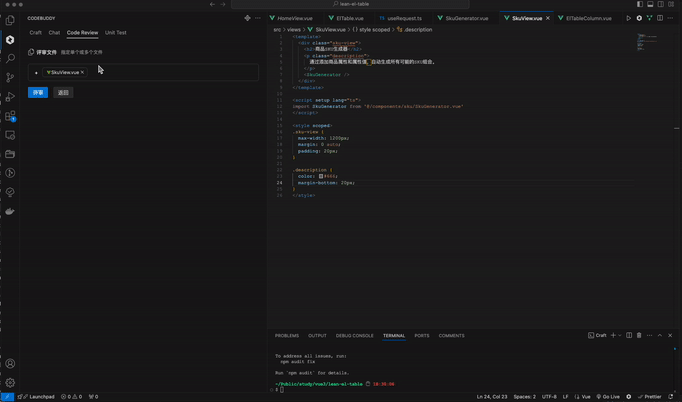Select the Code Review tab
The image size is (682, 402).
point(82,33)
